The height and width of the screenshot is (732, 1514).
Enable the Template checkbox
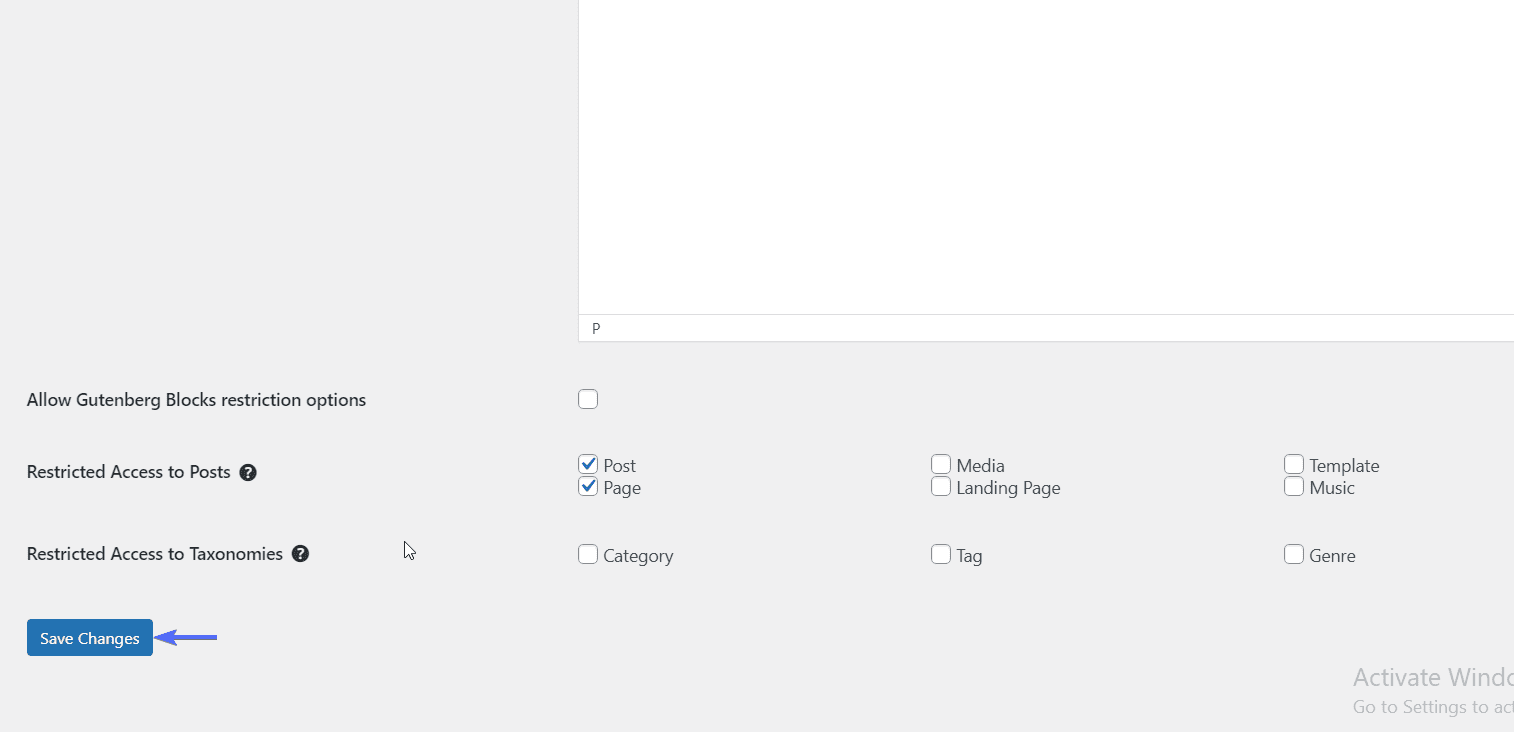point(1294,464)
